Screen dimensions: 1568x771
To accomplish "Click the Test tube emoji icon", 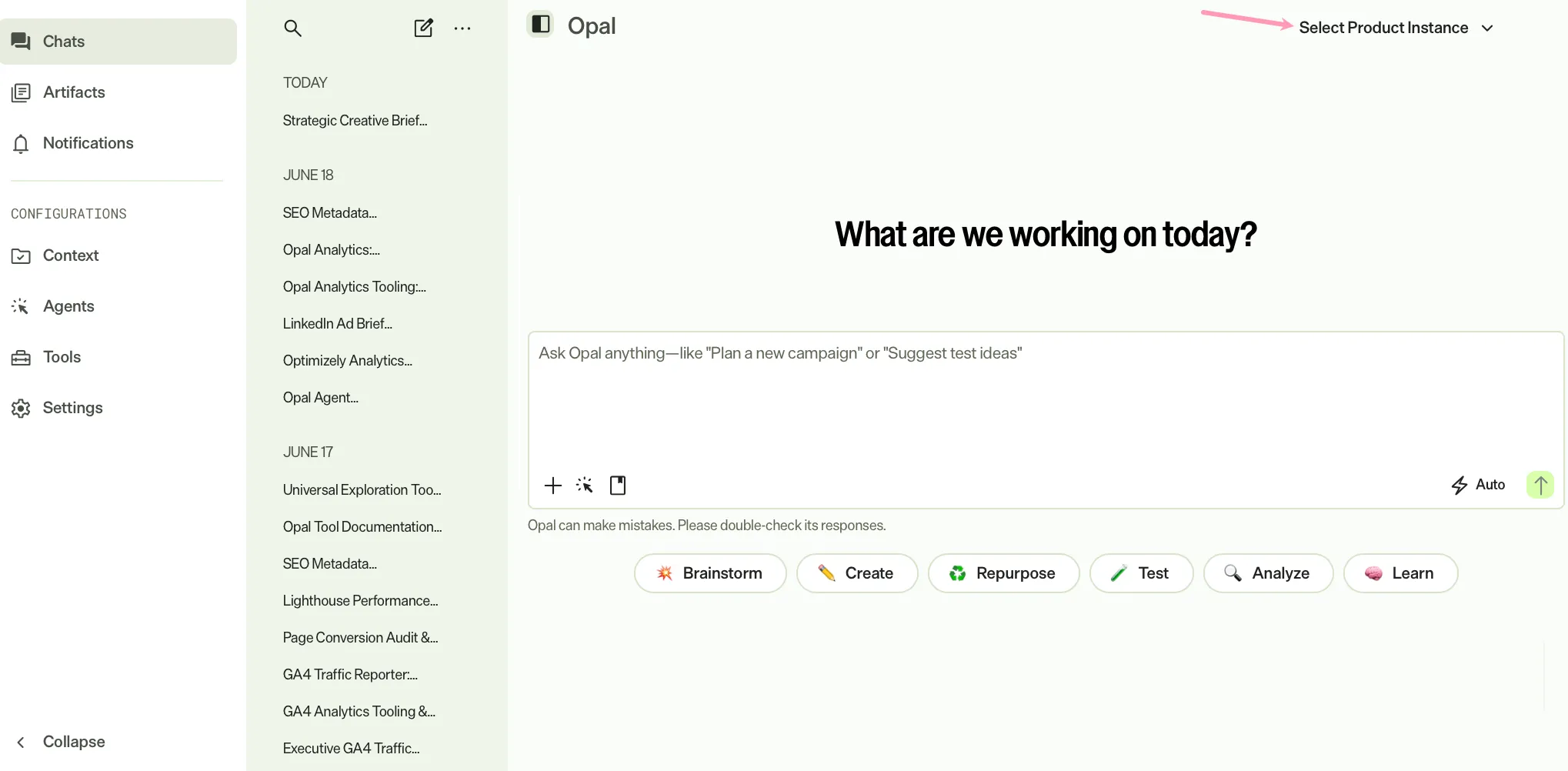I will tap(1119, 573).
